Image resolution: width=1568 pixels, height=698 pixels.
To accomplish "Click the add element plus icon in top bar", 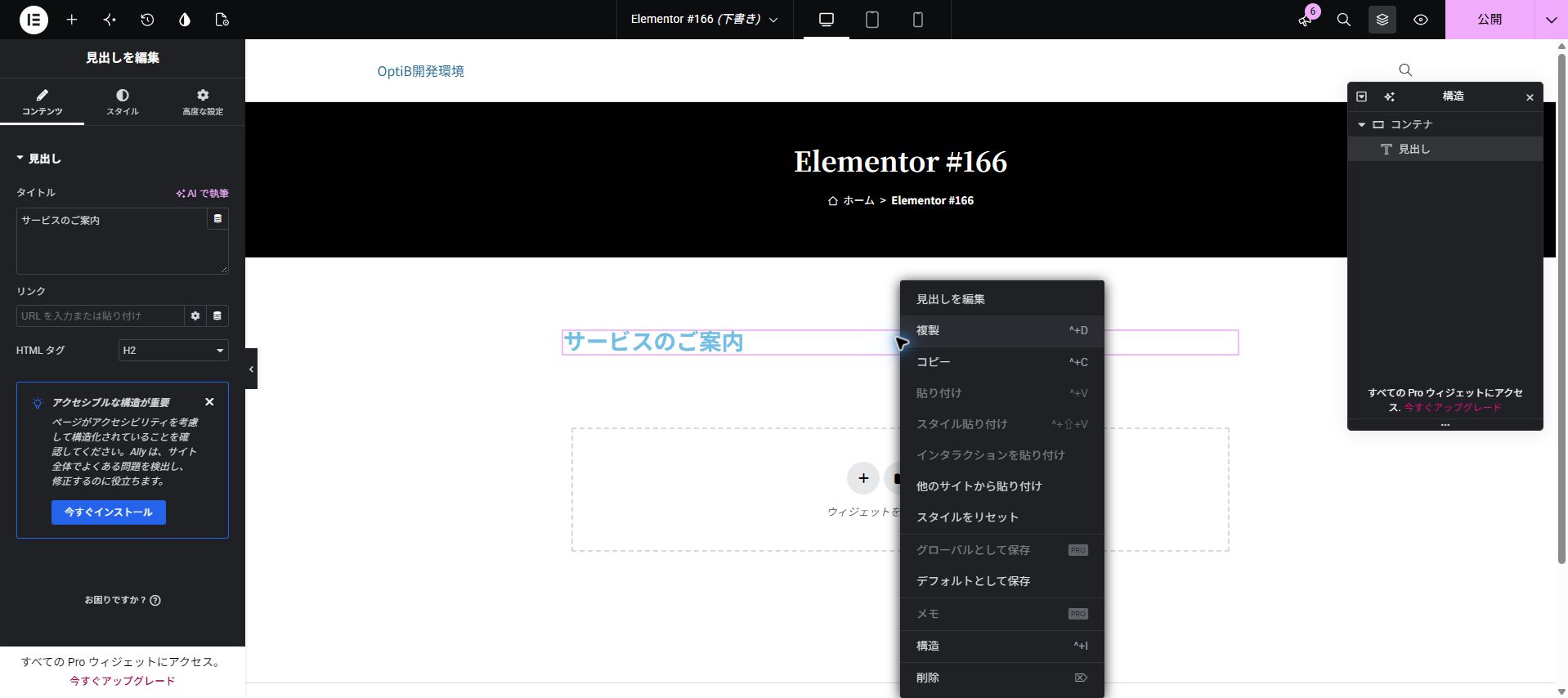I will [72, 20].
